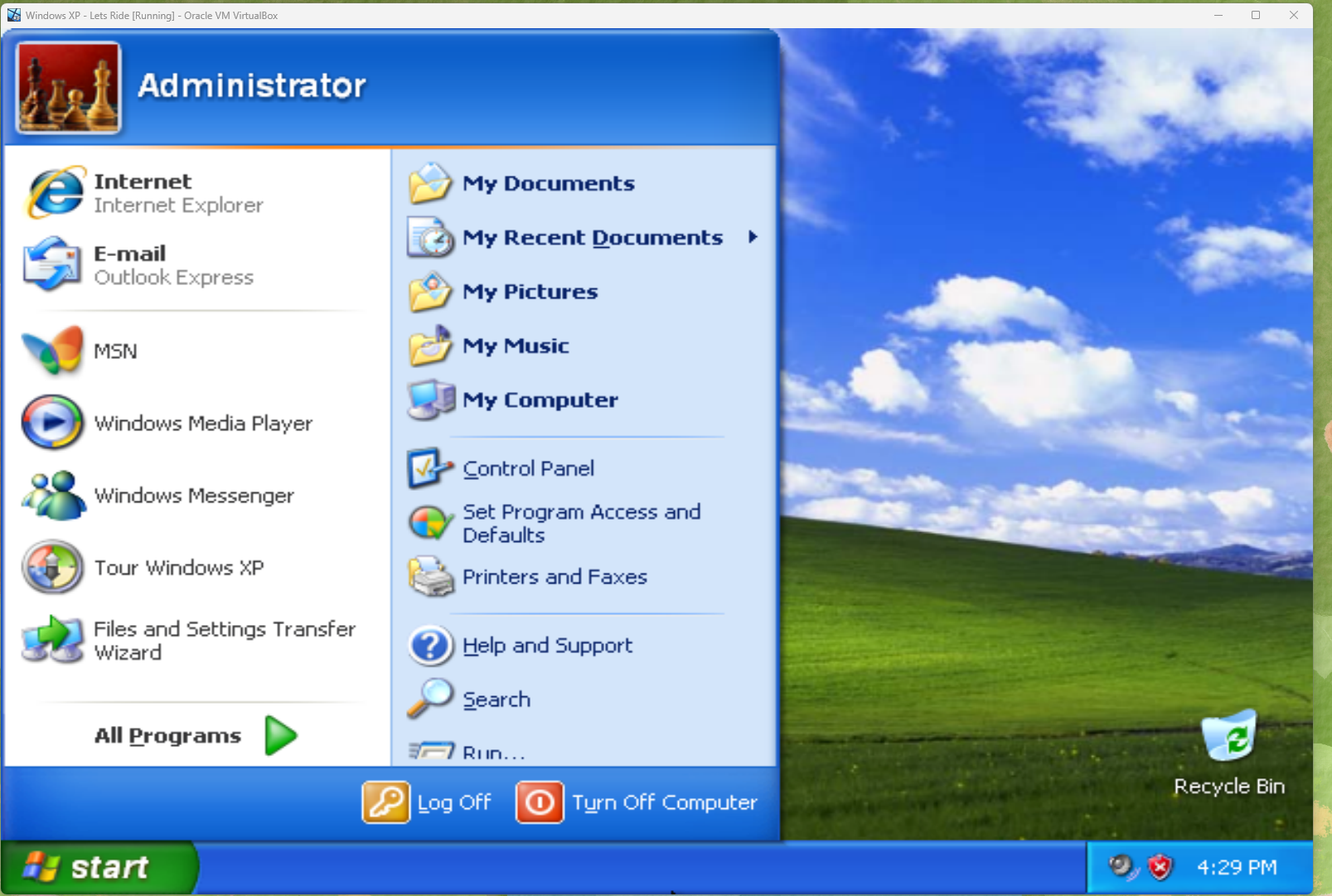Choose the My Computer menu label
1332x896 pixels.
(x=540, y=400)
